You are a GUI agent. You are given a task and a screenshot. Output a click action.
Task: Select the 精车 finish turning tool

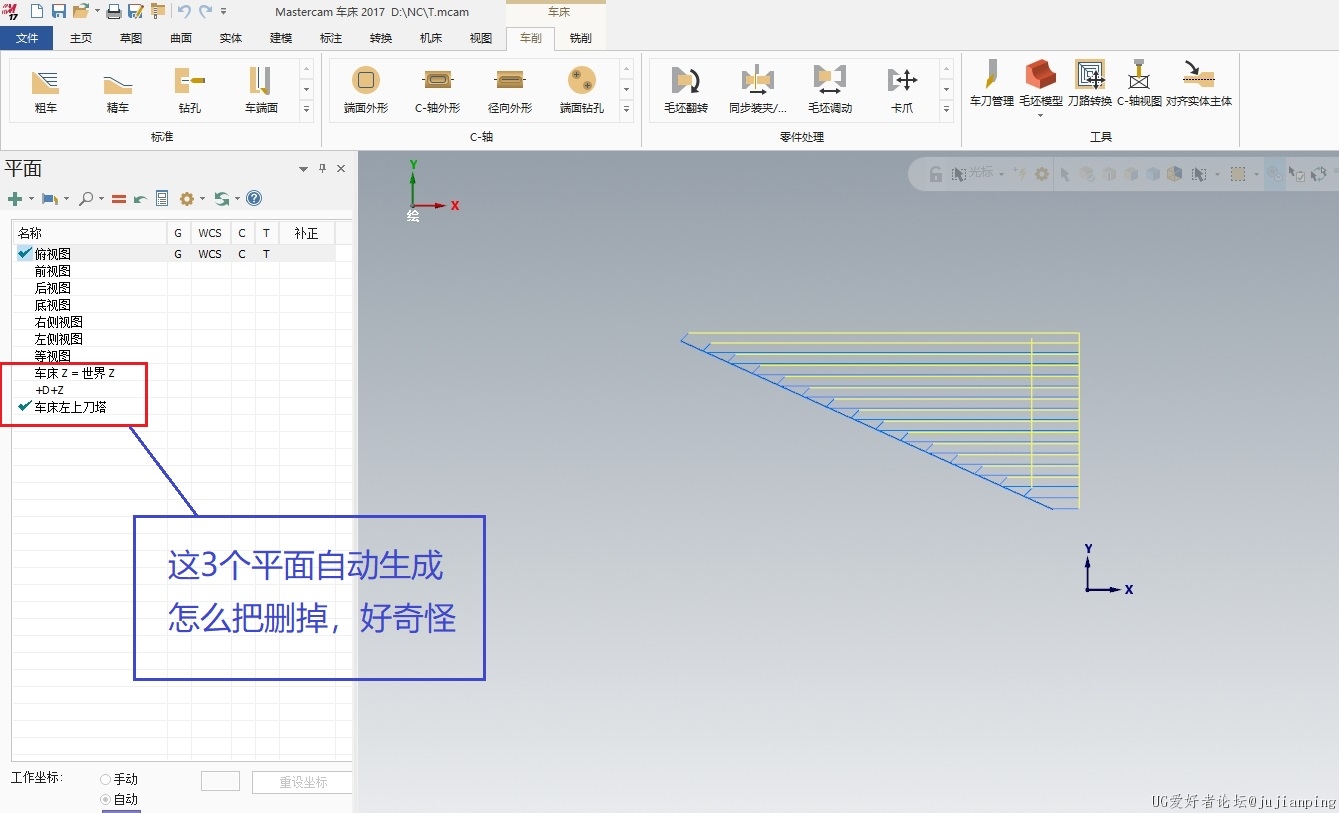pyautogui.click(x=118, y=90)
